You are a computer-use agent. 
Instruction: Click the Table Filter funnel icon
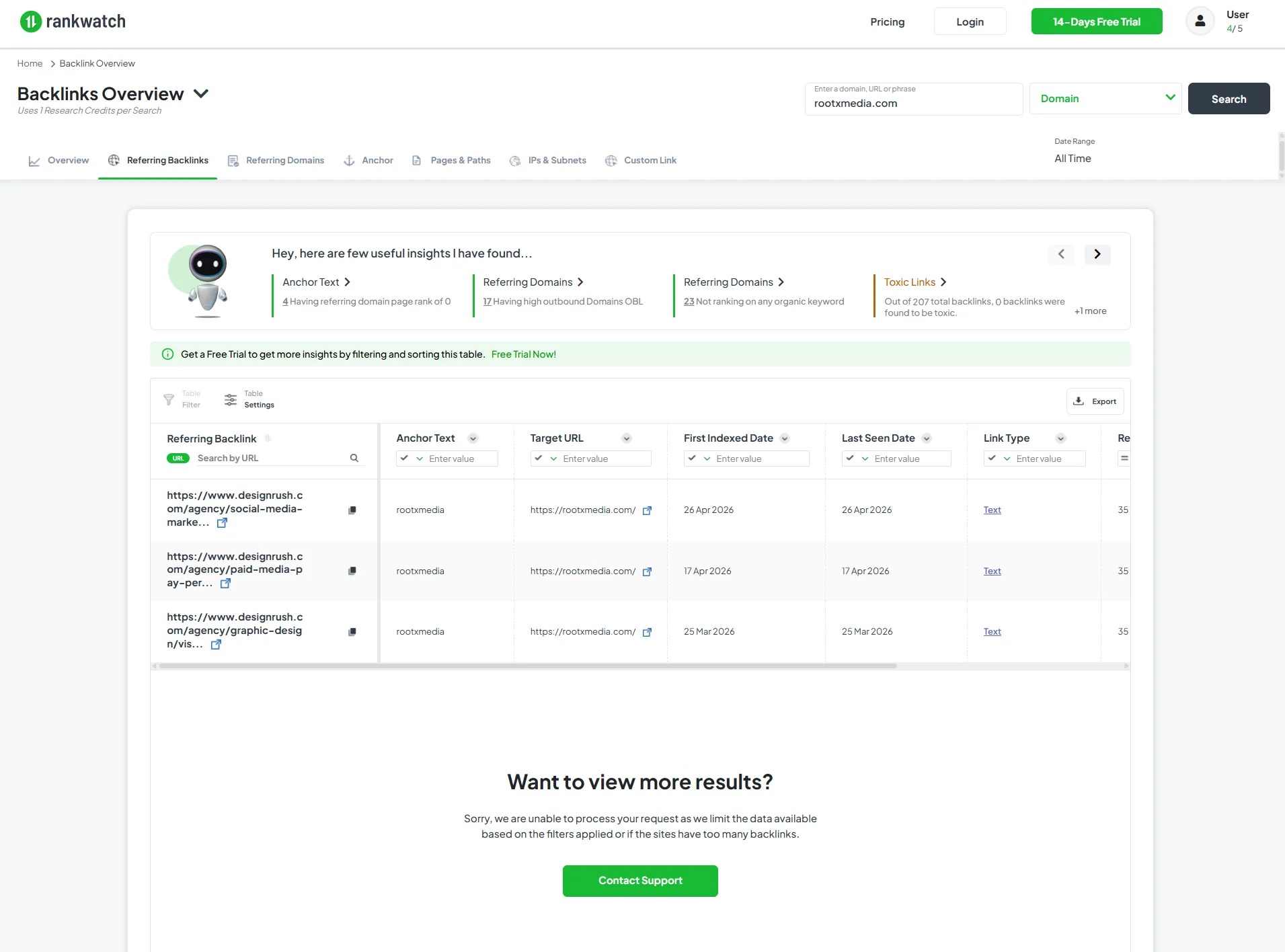[169, 400]
